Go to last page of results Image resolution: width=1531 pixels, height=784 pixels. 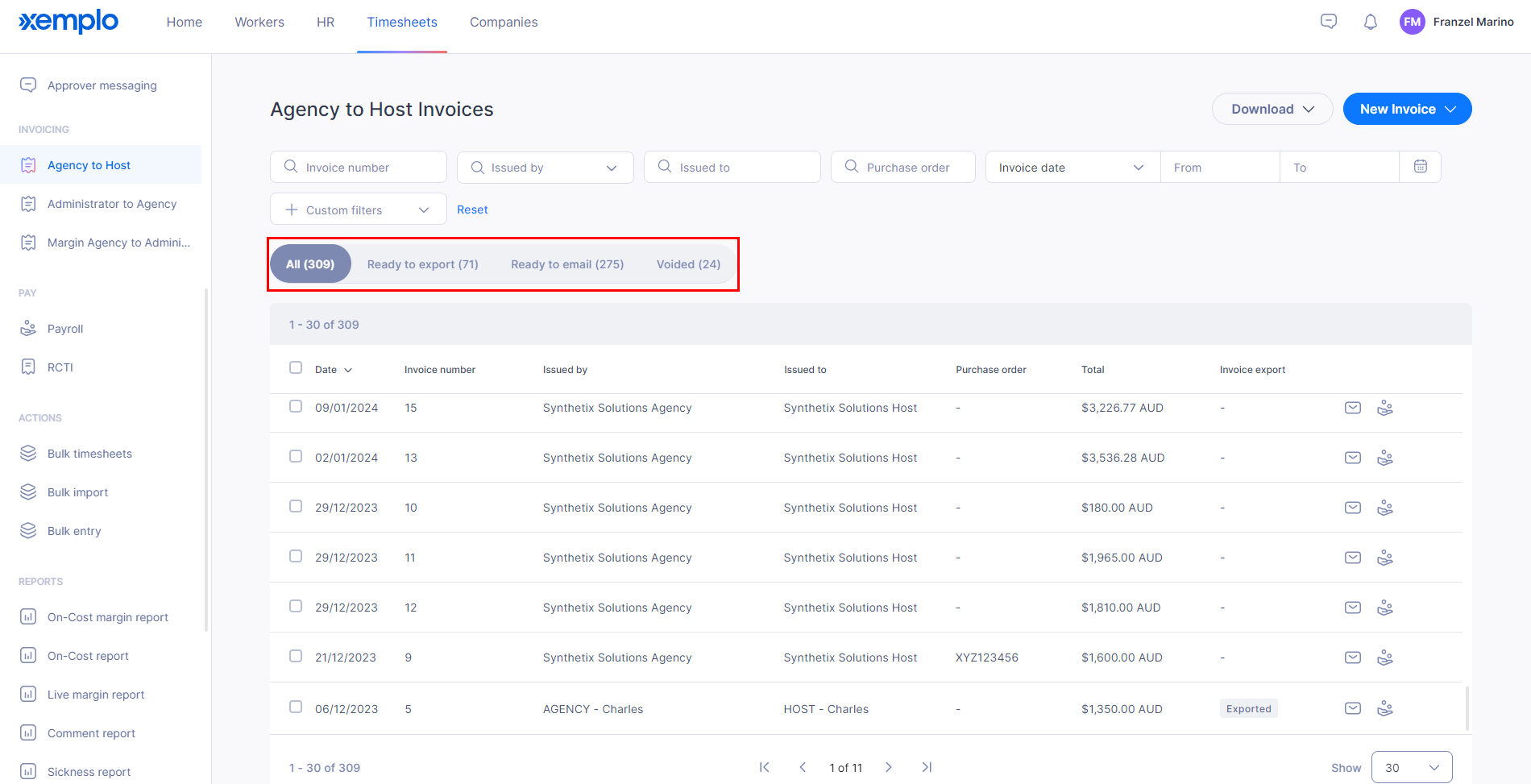(x=927, y=767)
